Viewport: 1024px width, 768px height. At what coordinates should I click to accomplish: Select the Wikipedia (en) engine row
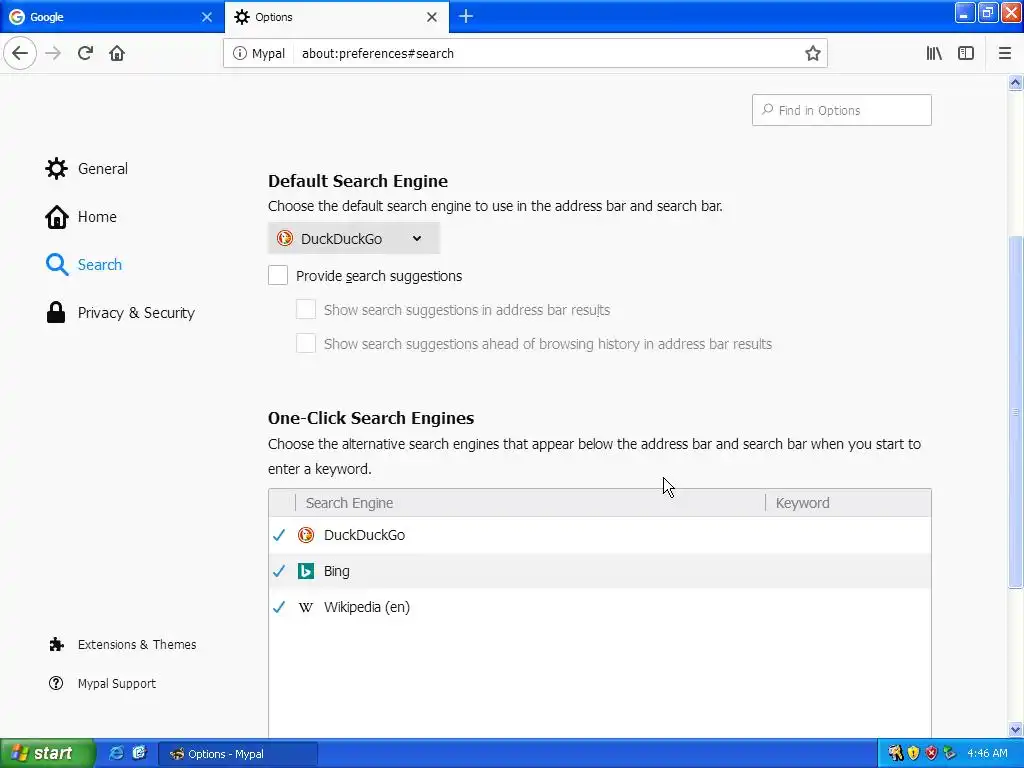[x=600, y=607]
